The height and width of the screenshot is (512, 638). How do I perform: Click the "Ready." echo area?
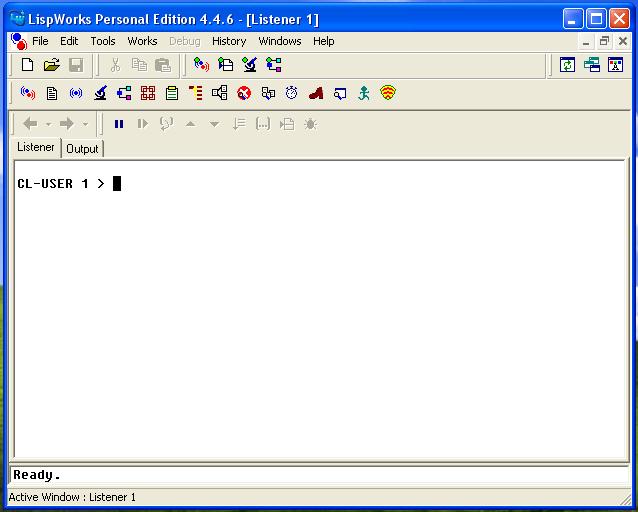point(319,475)
